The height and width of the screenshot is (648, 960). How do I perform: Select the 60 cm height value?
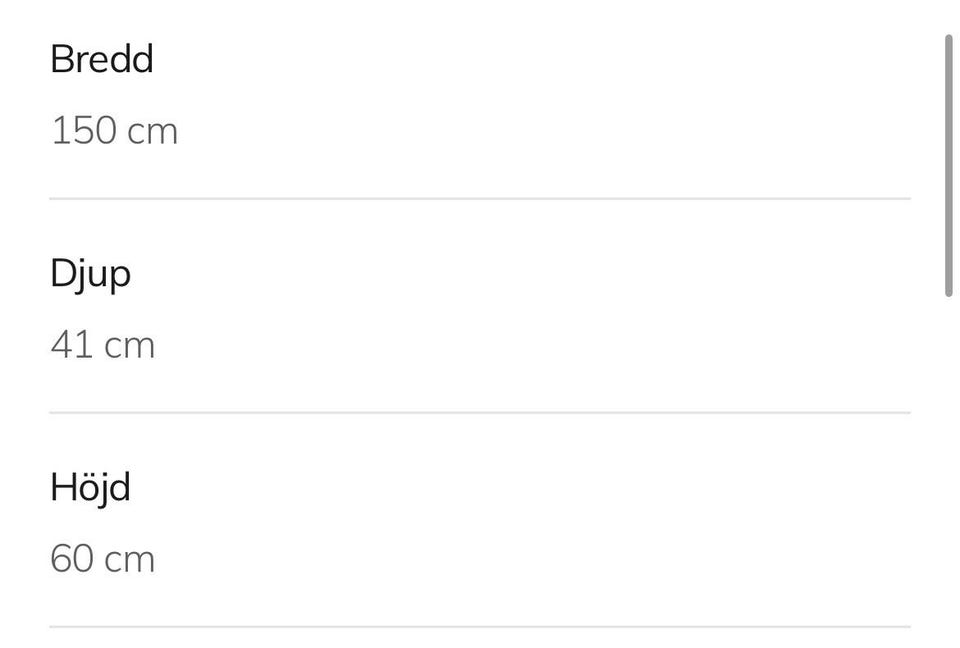103,559
